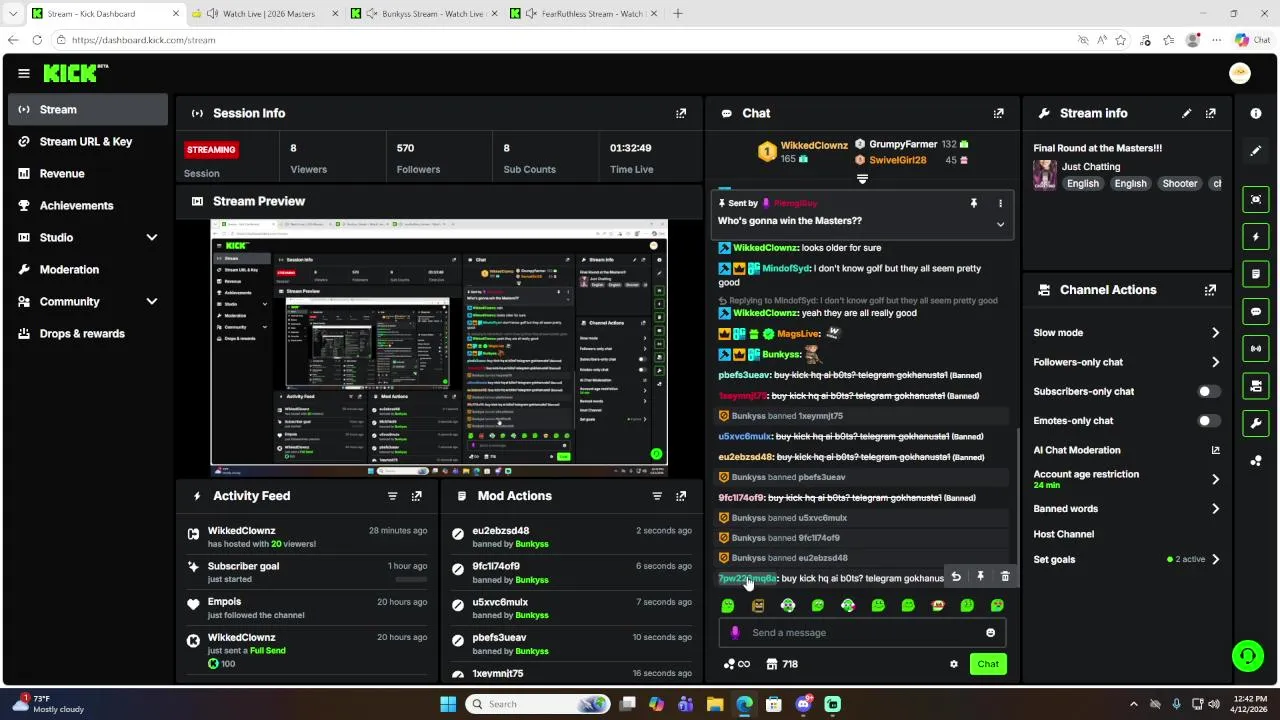Open pinned message three-dot options
This screenshot has width=1280, height=720.
coord(1000,203)
